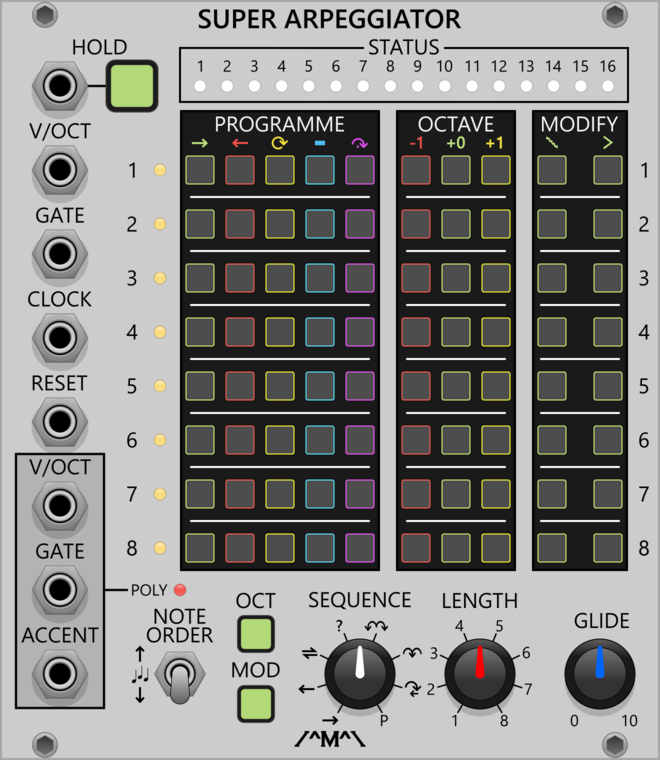Enable row 7 glide modify button
Viewport: 660px width, 760px height.
pos(552,494)
